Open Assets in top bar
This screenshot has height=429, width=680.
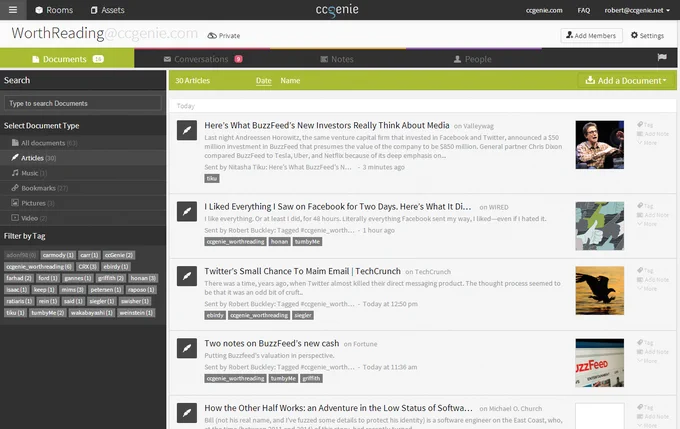[108, 10]
